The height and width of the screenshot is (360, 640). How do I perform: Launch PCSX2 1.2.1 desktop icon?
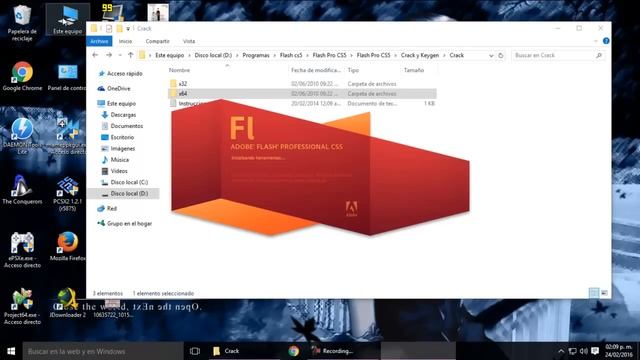point(67,193)
